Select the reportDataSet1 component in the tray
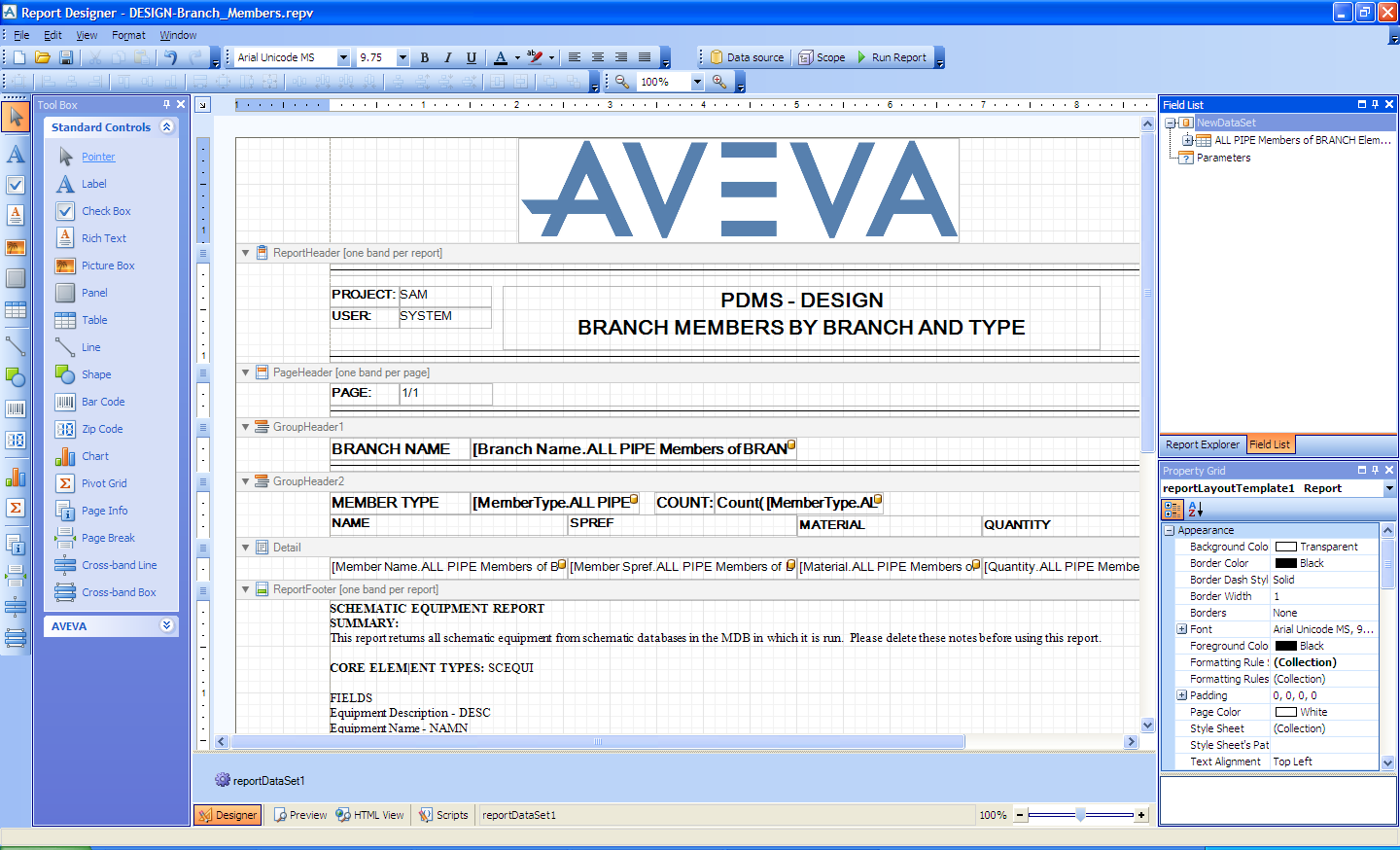Screen dimensions: 1400x850 pos(260,780)
